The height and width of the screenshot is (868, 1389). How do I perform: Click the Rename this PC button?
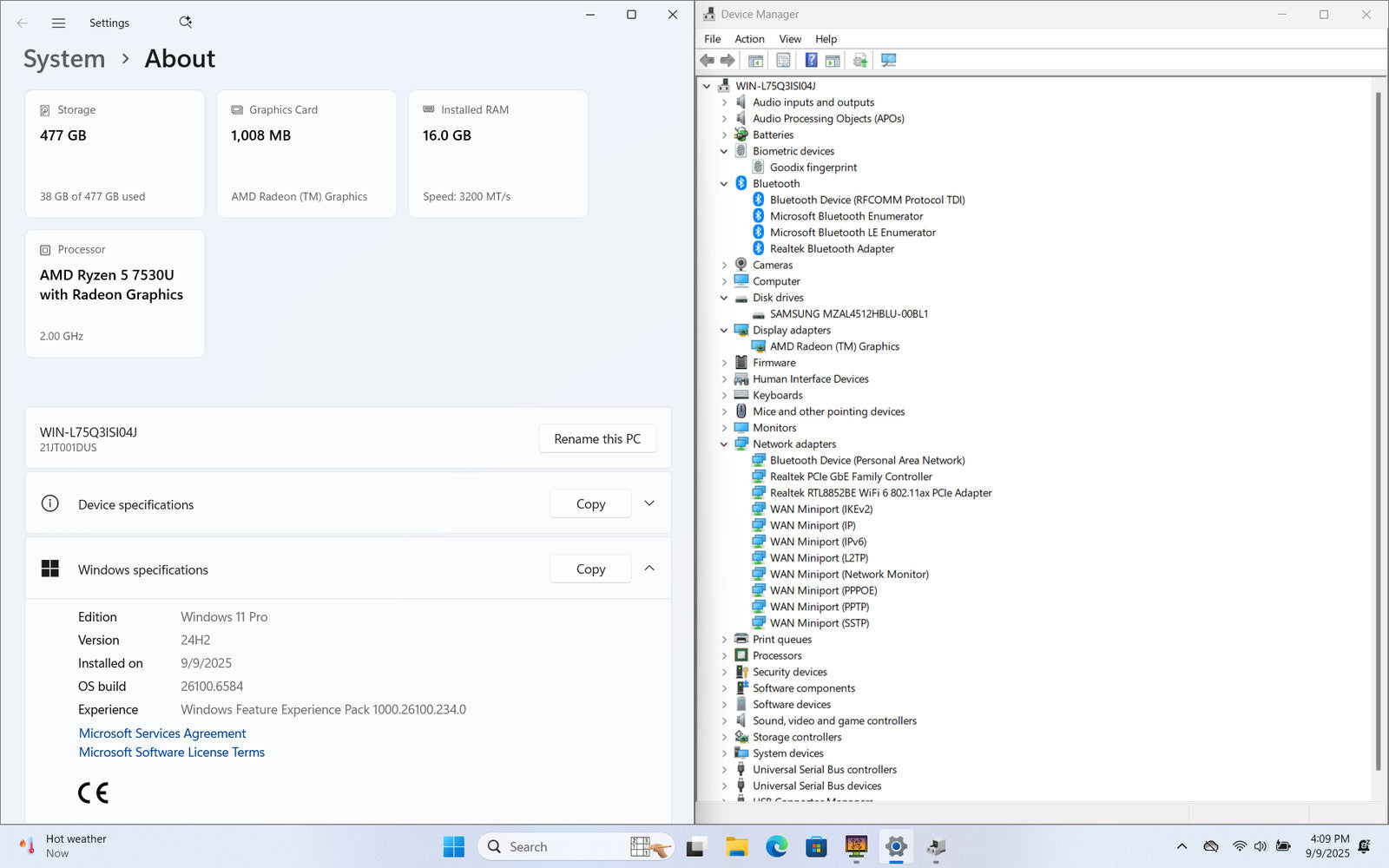(x=597, y=439)
